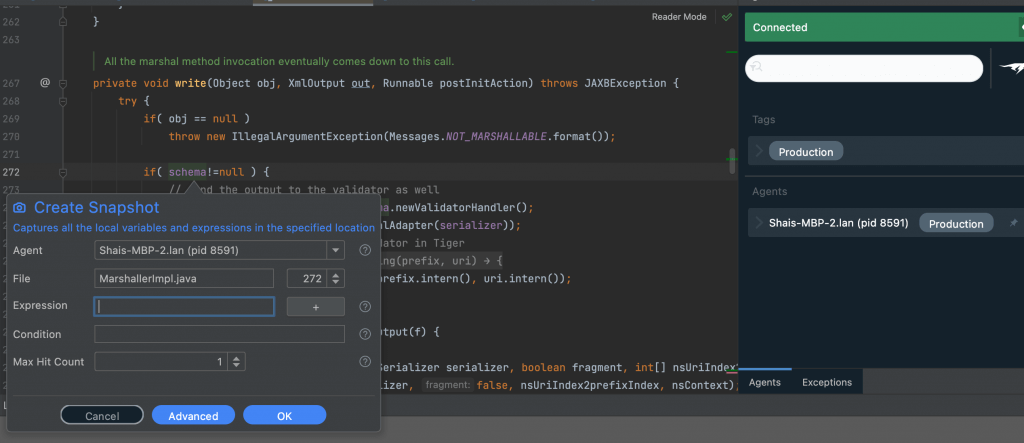Open the Agent dropdown in Create Snapshot
1024x443 pixels.
point(337,250)
